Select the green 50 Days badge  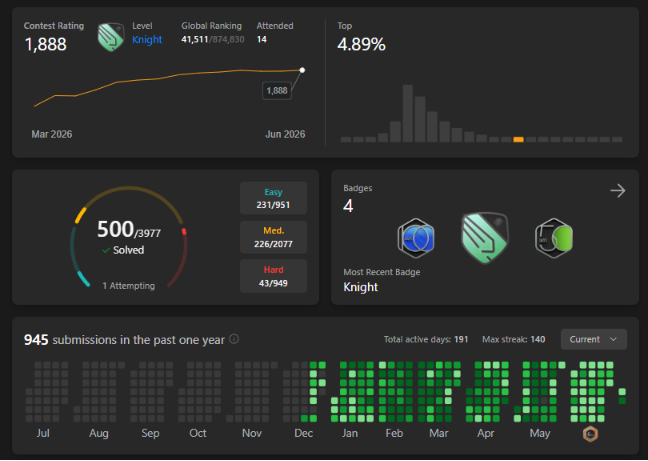pos(554,238)
